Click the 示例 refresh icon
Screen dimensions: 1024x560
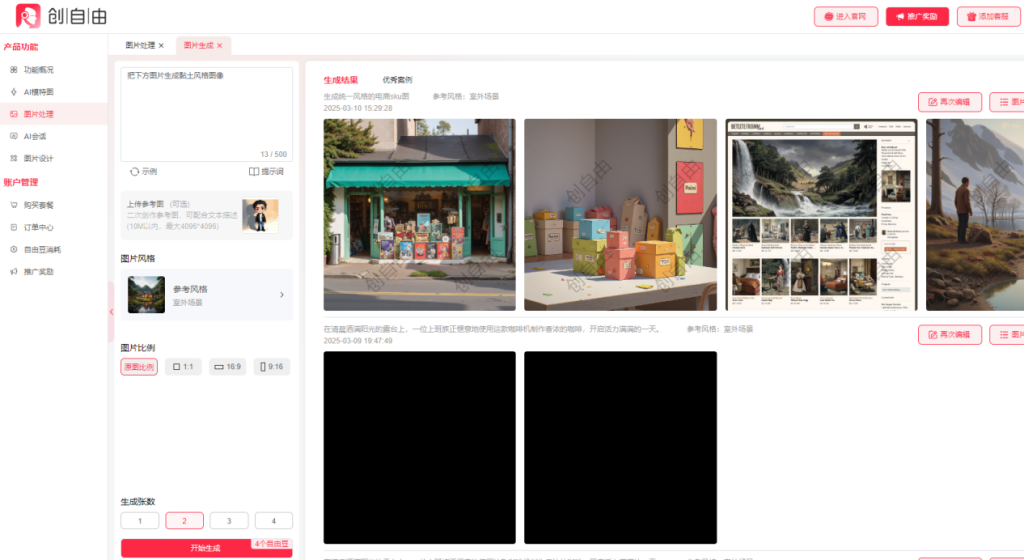[135, 172]
